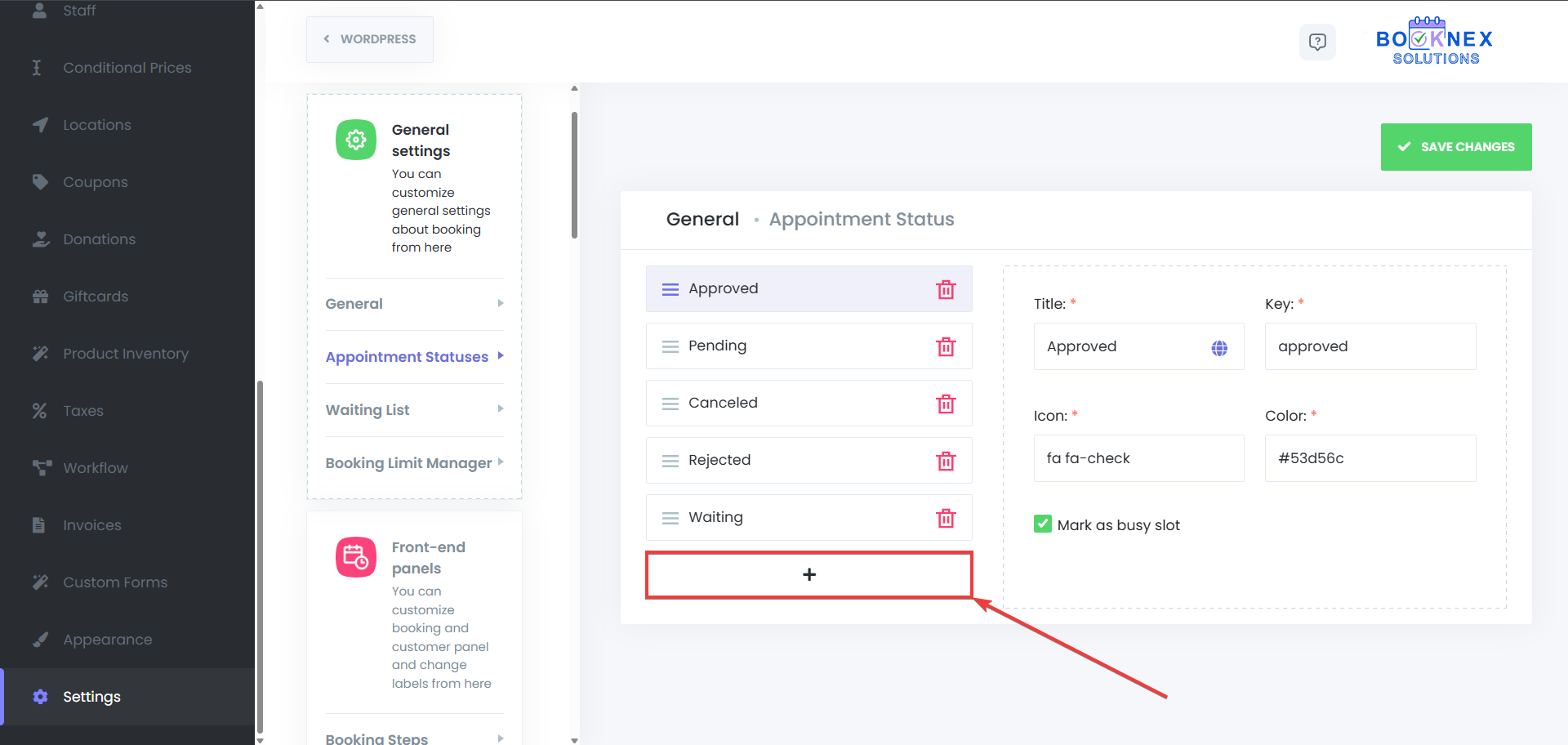This screenshot has height=745, width=1568.
Task: Click the drag handle on Rejected status
Action: (670, 461)
